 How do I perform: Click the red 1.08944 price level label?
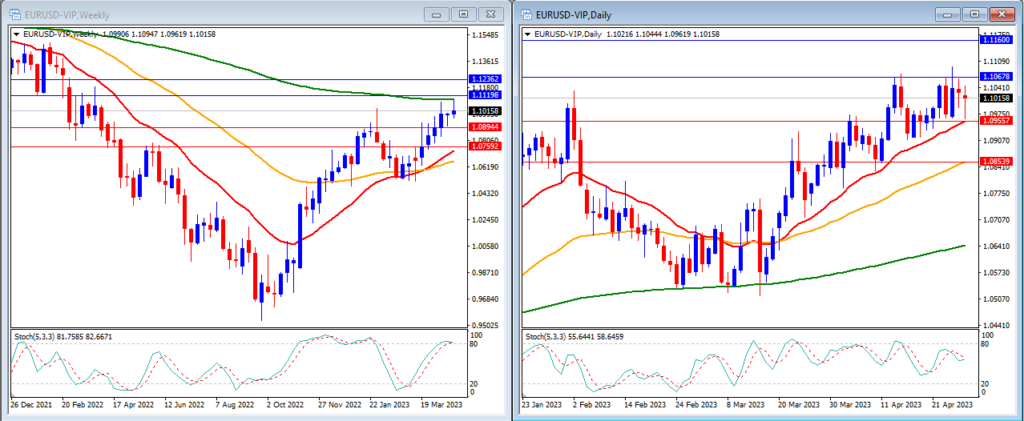[485, 127]
